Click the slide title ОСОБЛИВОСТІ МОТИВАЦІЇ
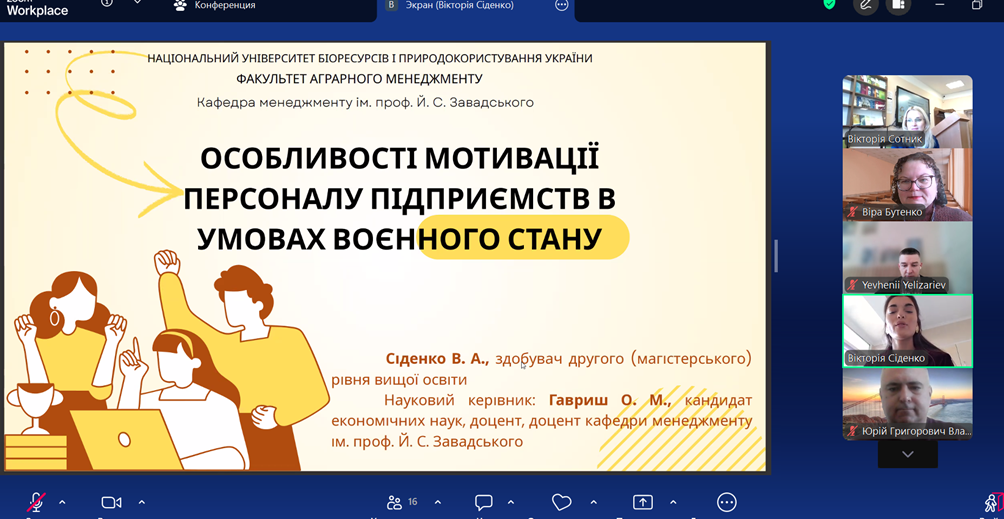This screenshot has width=1004, height=519. tap(400, 157)
